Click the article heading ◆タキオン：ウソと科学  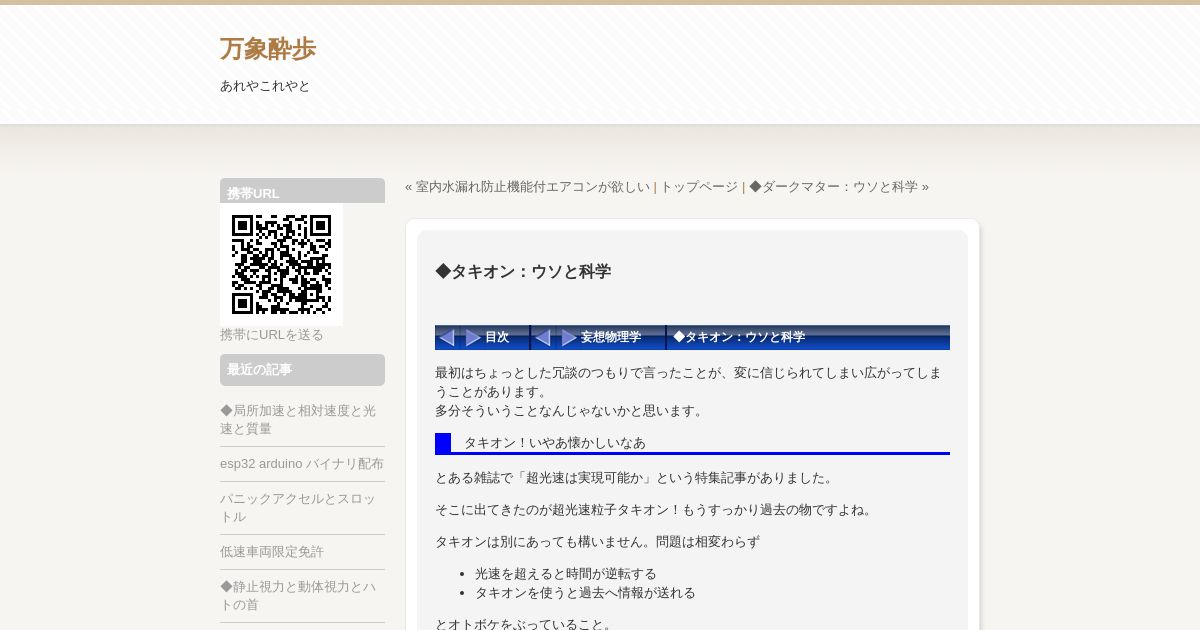(x=523, y=272)
